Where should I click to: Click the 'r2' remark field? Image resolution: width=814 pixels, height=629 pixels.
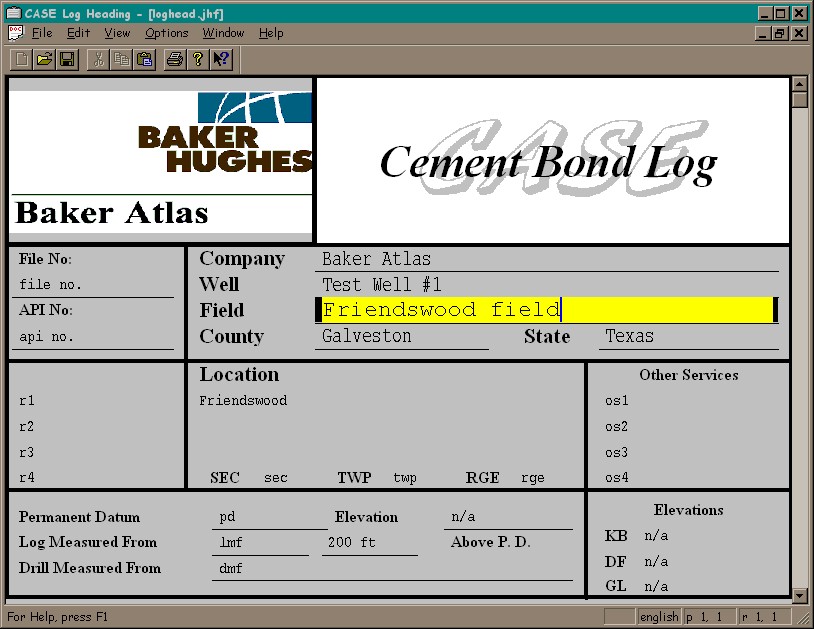click(26, 426)
